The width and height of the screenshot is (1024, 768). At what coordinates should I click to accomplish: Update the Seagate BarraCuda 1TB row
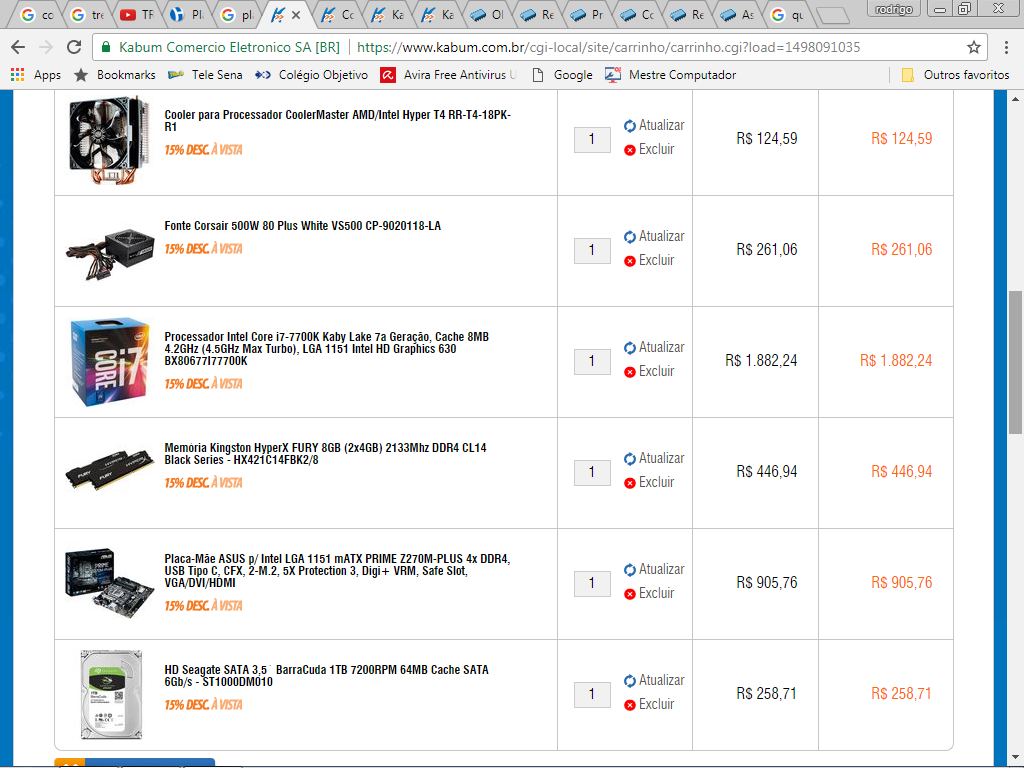pyautogui.click(x=654, y=680)
